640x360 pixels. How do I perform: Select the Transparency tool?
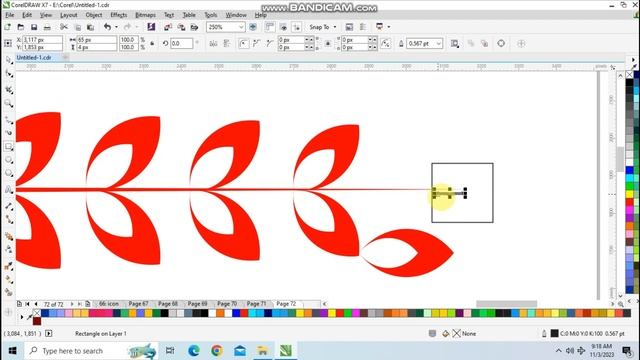(9, 249)
